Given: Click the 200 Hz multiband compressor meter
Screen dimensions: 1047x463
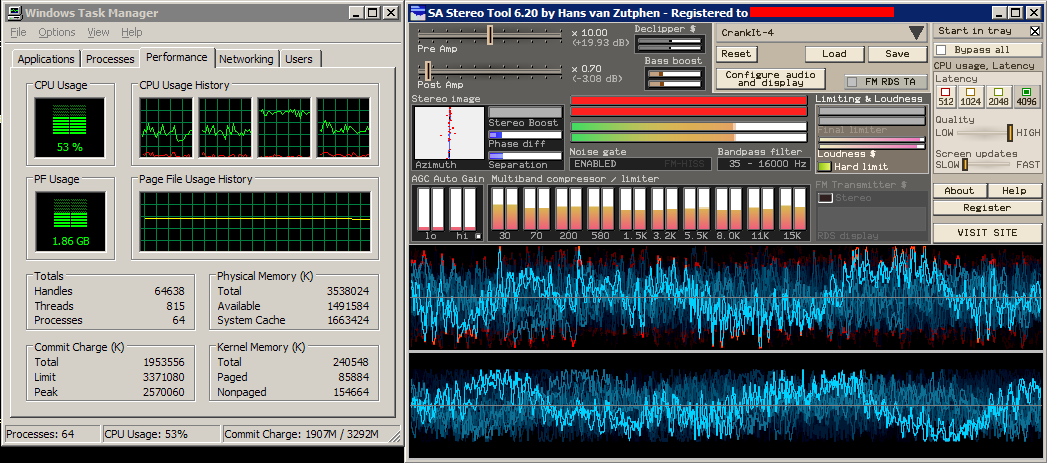Looking at the screenshot, I should coord(569,208).
